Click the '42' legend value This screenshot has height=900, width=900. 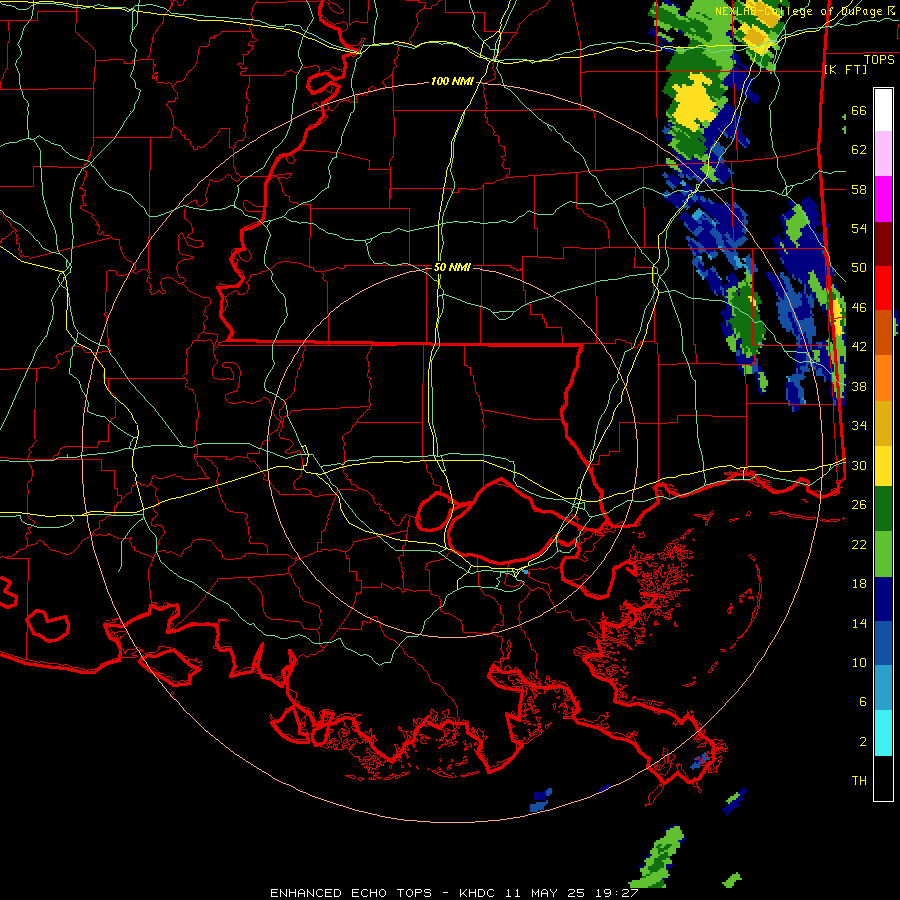(859, 347)
